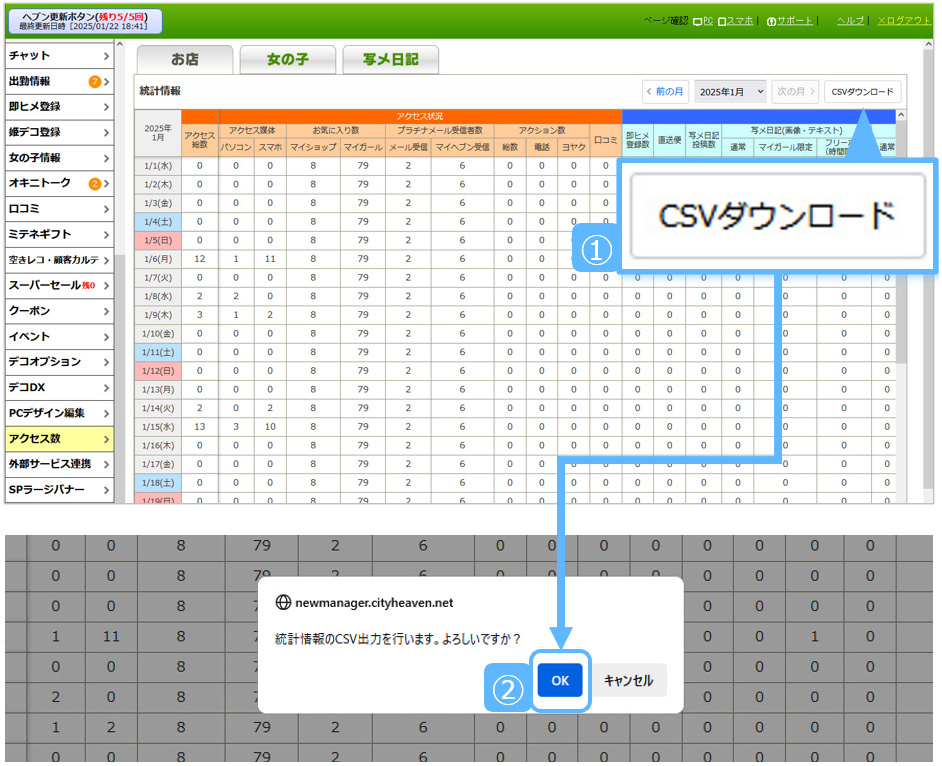Open the サポート link with info icon

[x=792, y=21]
